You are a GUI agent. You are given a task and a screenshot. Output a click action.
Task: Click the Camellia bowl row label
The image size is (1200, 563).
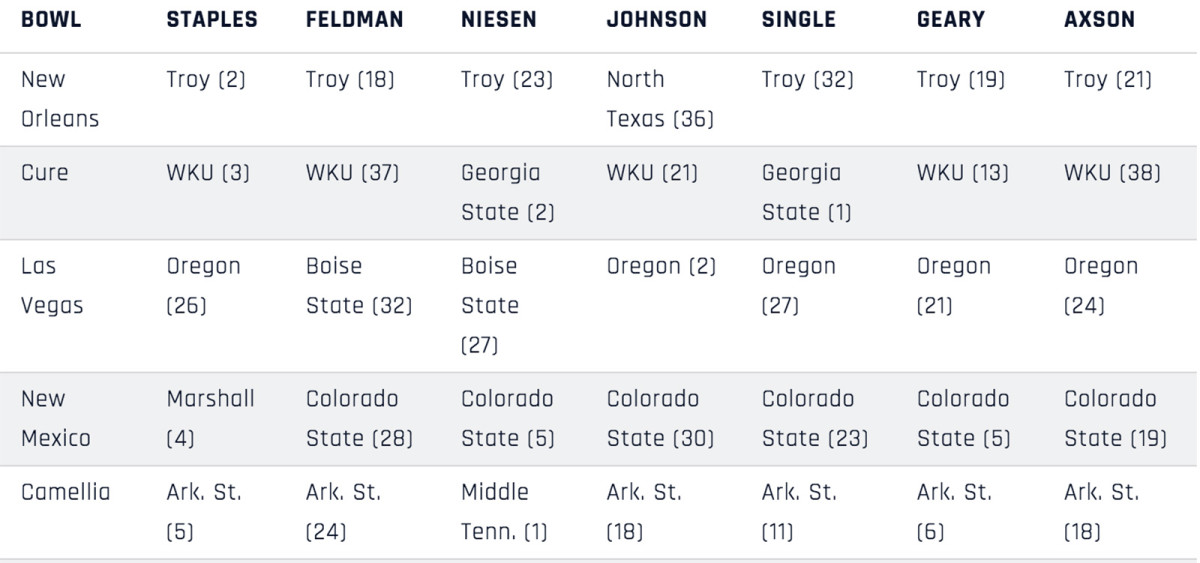pyautogui.click(x=66, y=492)
